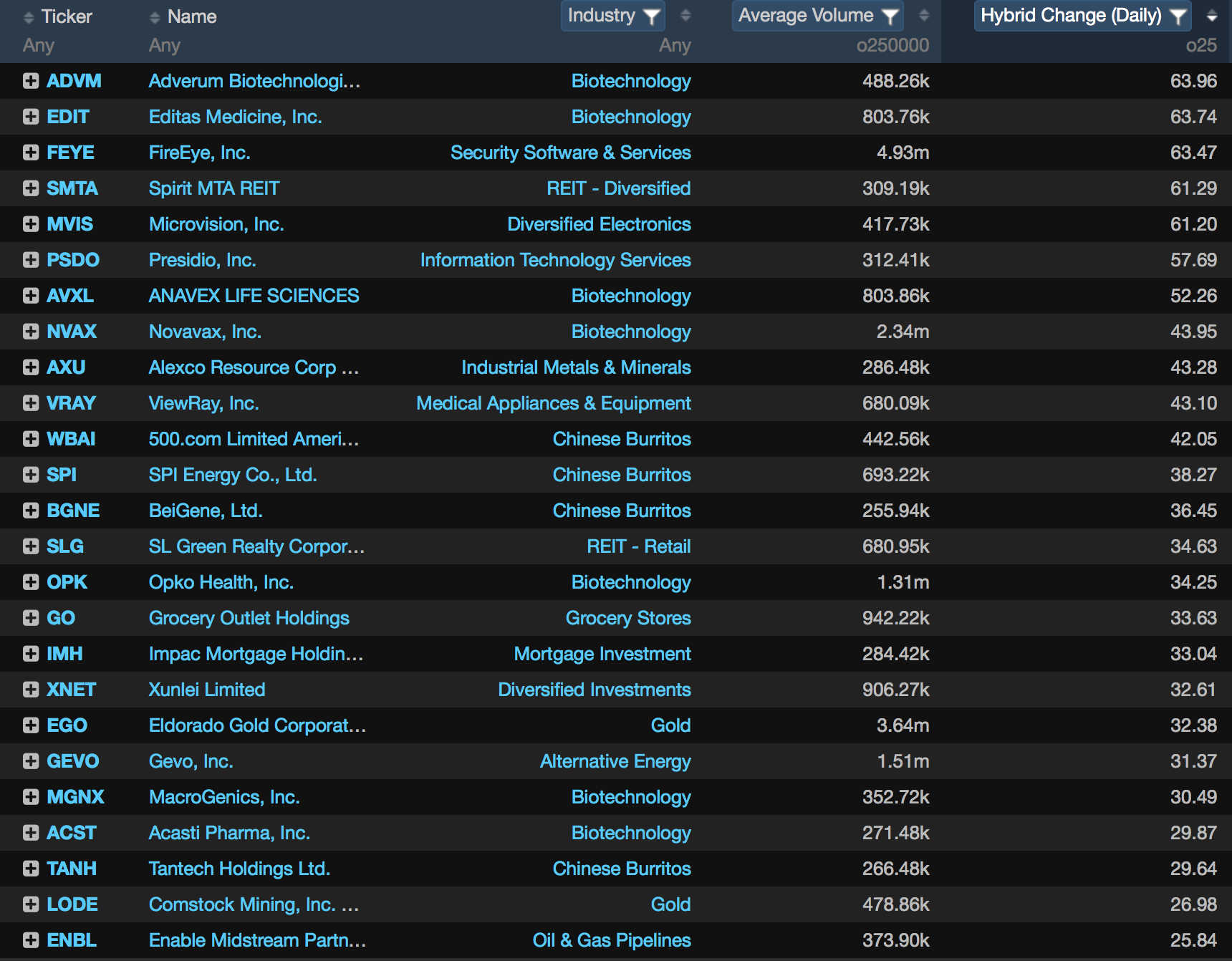Open the ADVM ticker link

(74, 81)
